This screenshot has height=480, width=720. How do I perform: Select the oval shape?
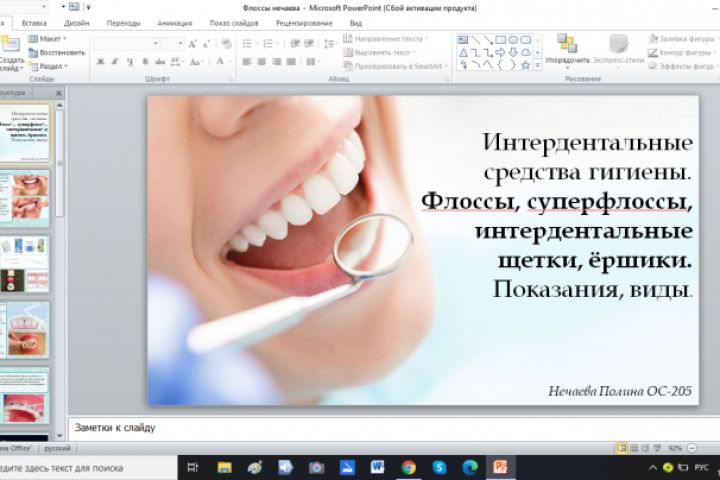click(x=513, y=40)
